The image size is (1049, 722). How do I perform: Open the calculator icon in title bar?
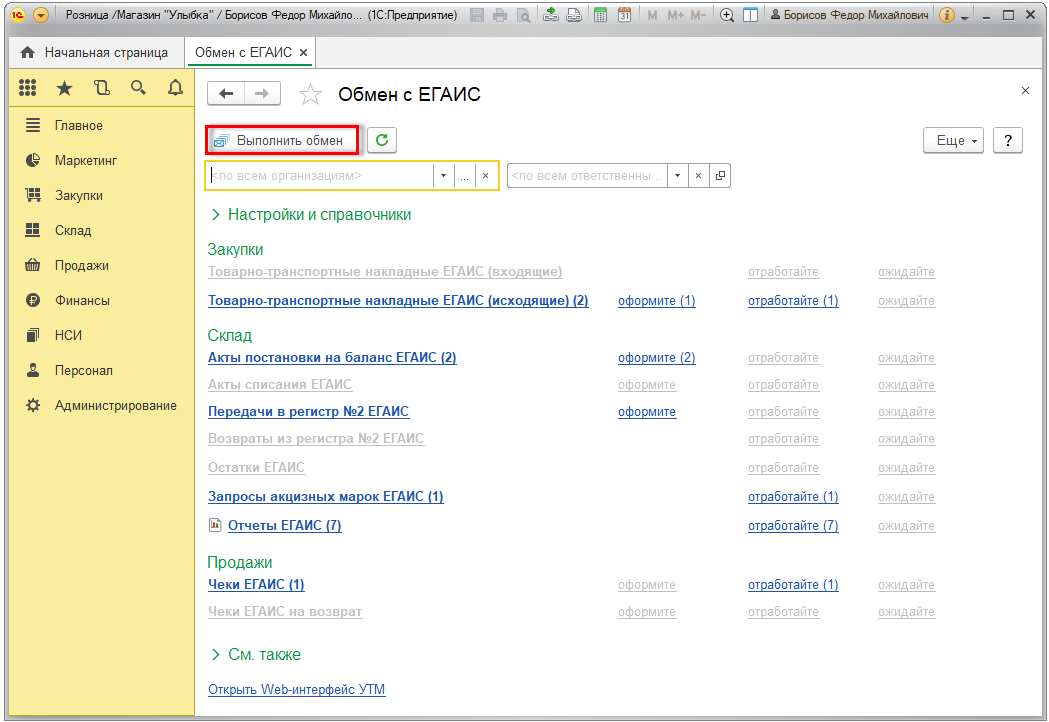pos(601,15)
